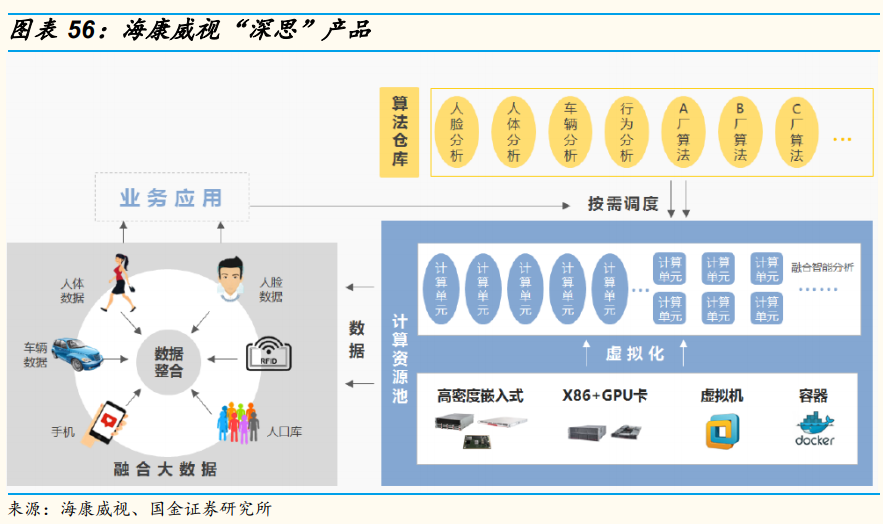The height and width of the screenshot is (524, 883).
Task: Select the 车辆数据 label
Action: click(35, 355)
